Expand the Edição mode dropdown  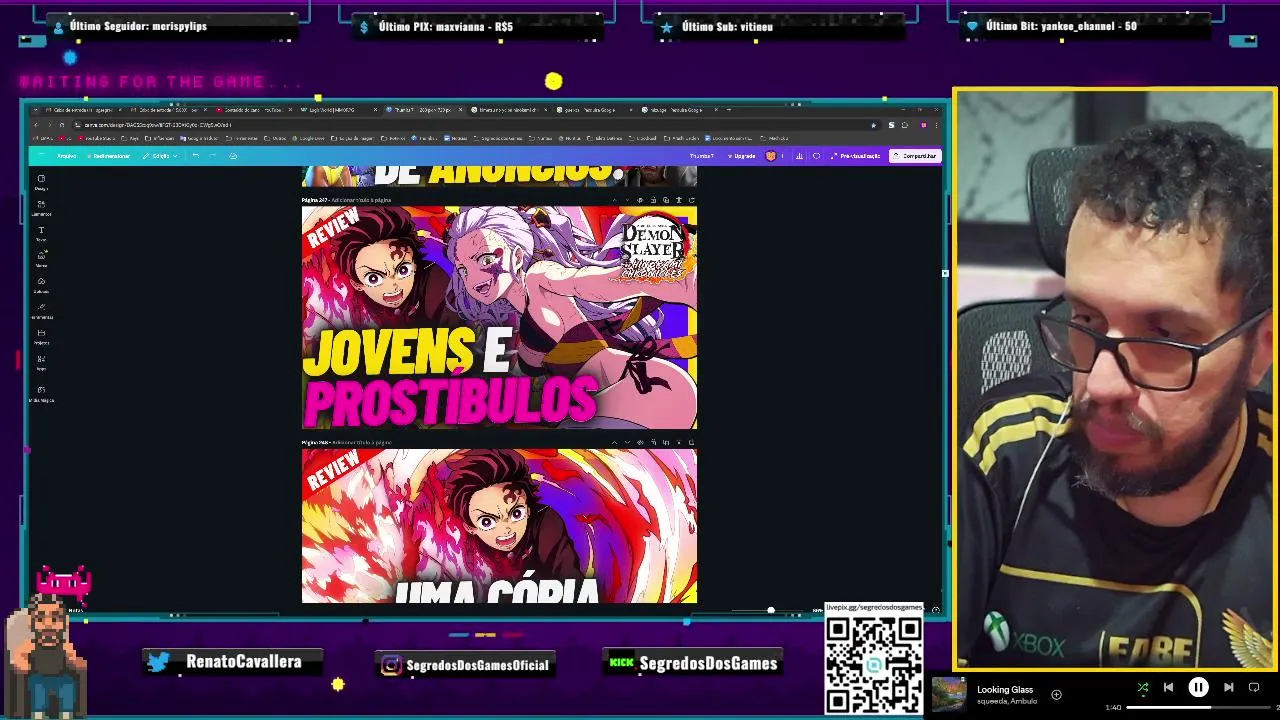(x=160, y=156)
